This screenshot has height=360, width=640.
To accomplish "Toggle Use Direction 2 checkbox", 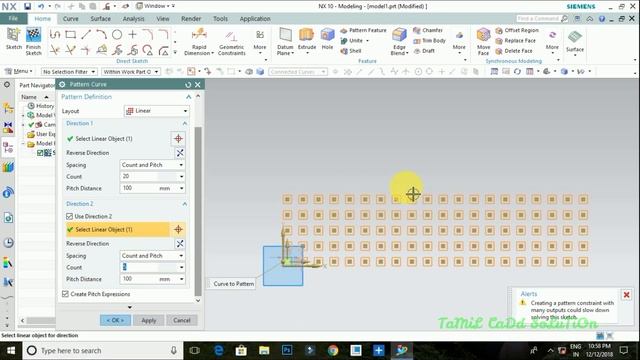I will pos(69,216).
